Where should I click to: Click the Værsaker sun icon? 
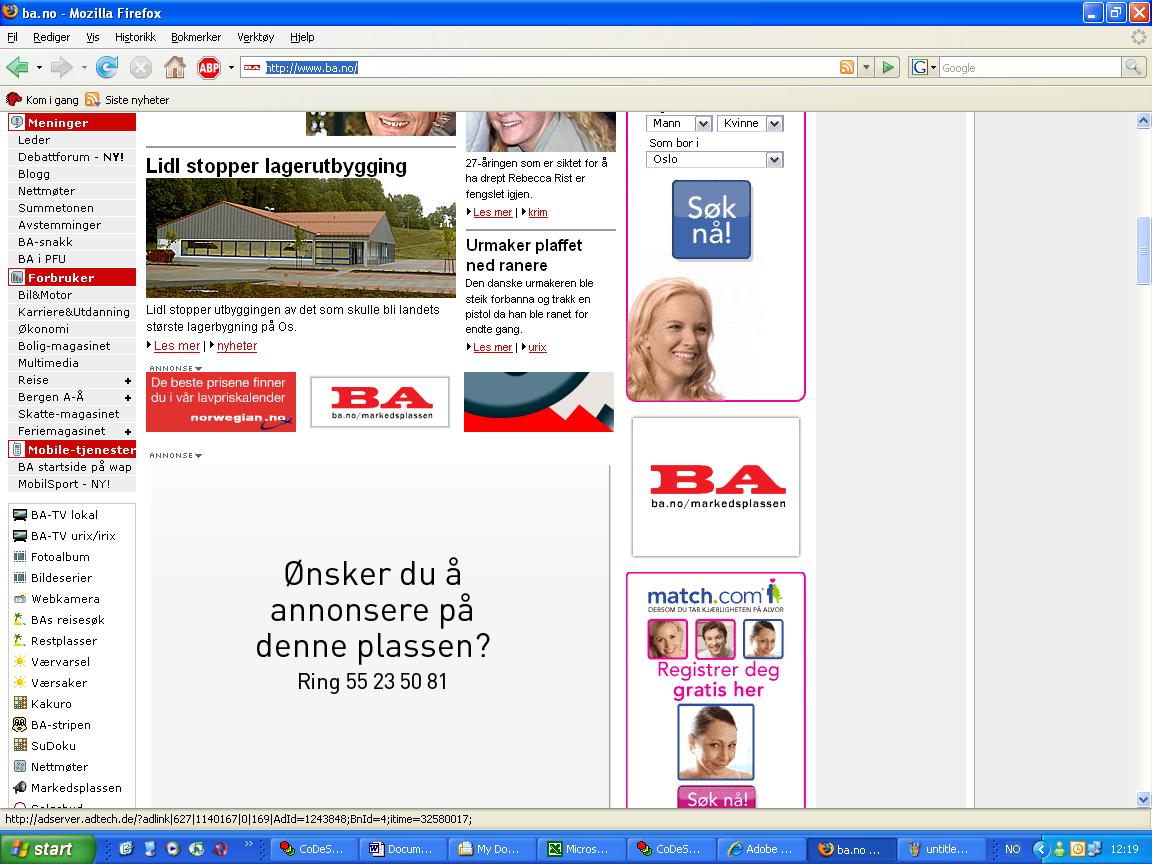[20, 683]
